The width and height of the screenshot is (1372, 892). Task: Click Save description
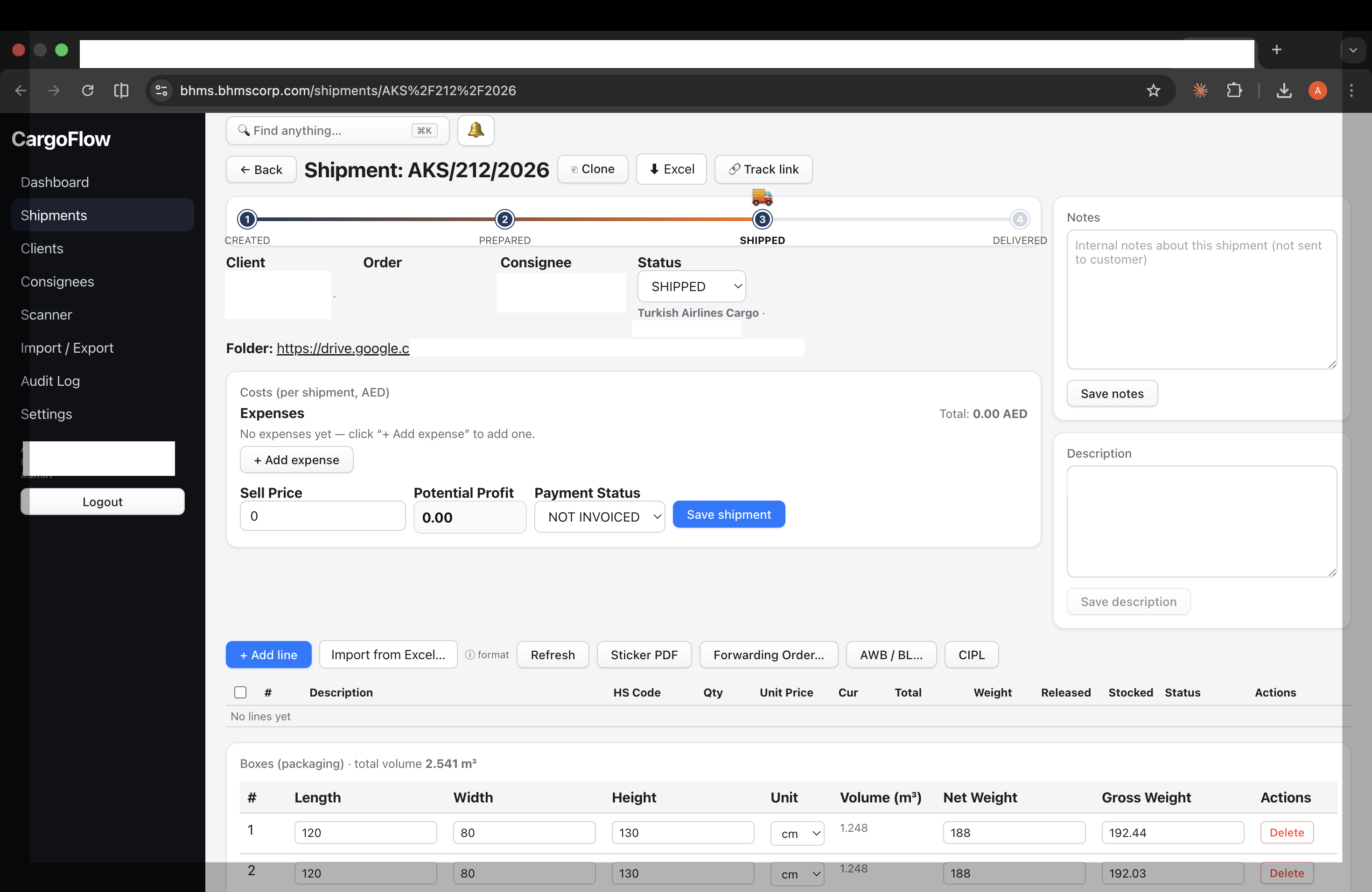coord(1128,601)
